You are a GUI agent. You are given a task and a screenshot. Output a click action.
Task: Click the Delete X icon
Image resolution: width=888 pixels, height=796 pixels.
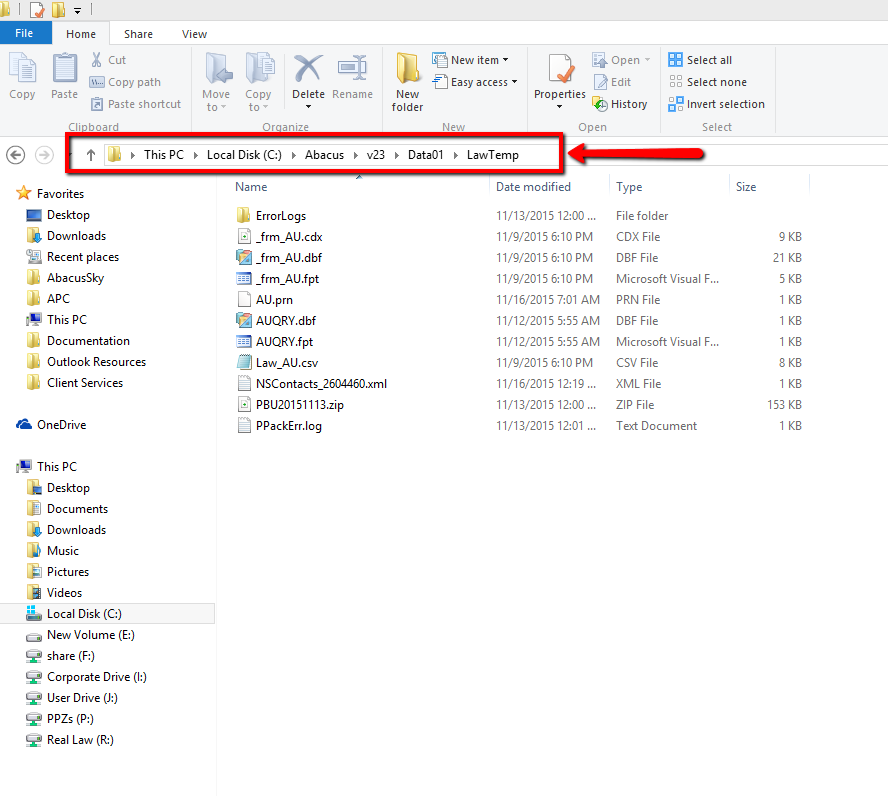pyautogui.click(x=308, y=70)
